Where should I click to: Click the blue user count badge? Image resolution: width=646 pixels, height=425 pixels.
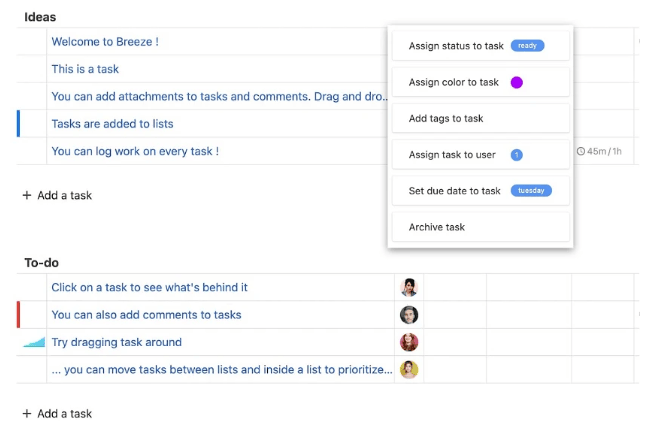click(x=516, y=155)
